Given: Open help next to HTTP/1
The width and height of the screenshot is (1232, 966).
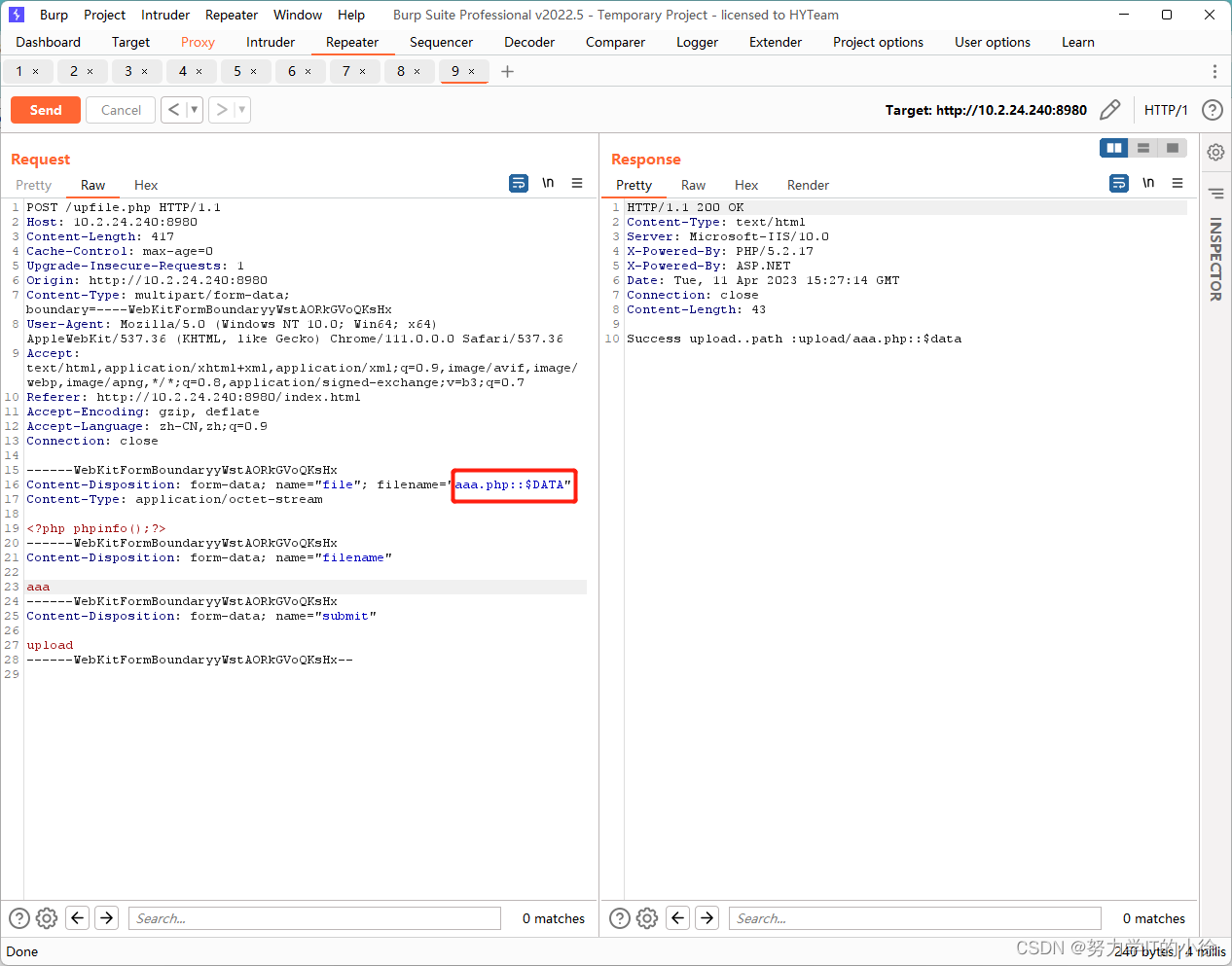Looking at the screenshot, I should pos(1212,110).
